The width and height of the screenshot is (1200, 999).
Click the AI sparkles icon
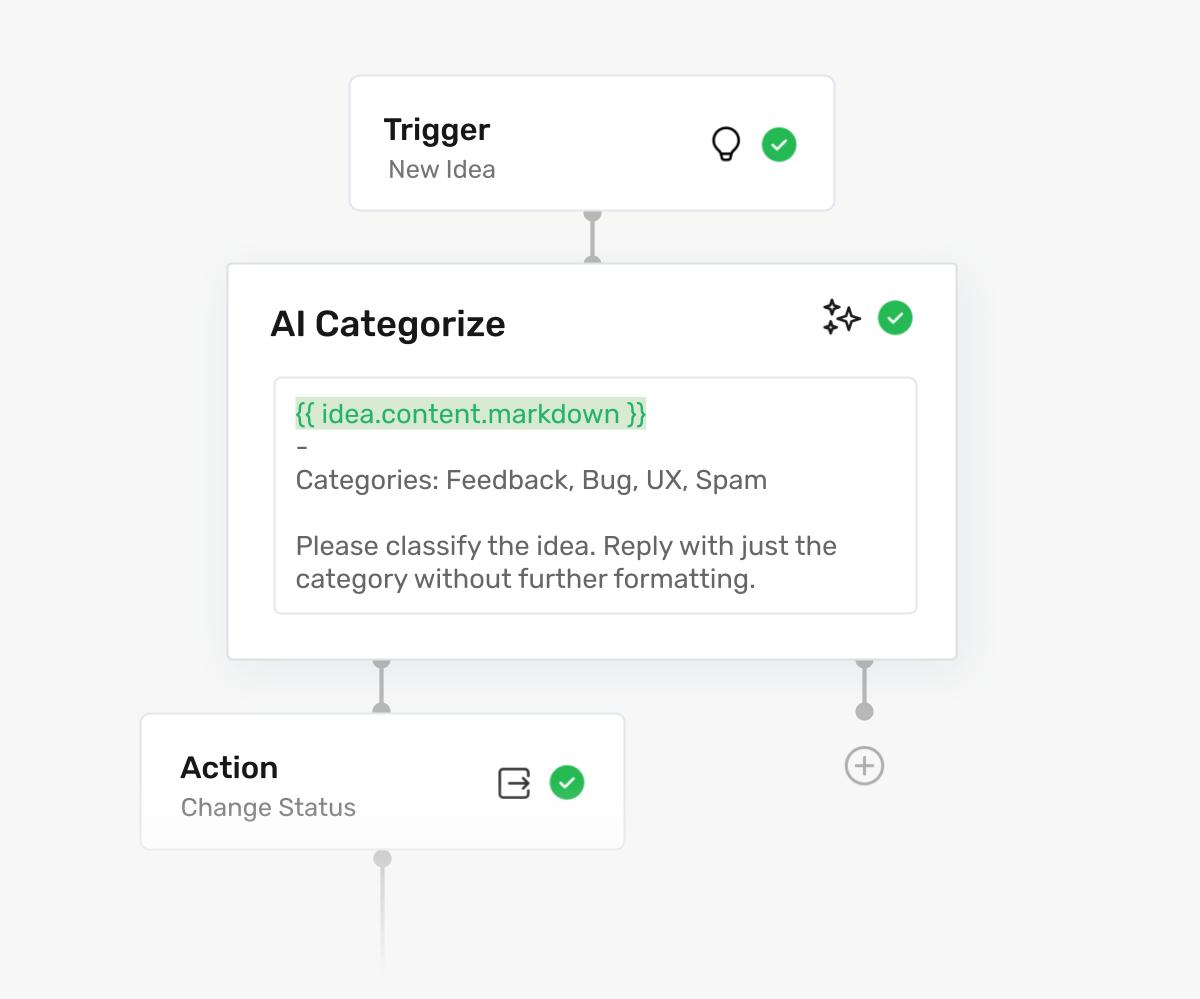841,318
